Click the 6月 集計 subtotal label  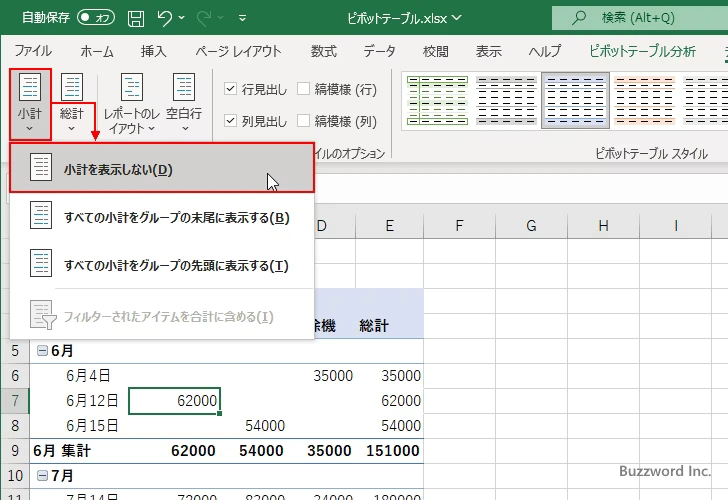pyautogui.click(x=62, y=451)
